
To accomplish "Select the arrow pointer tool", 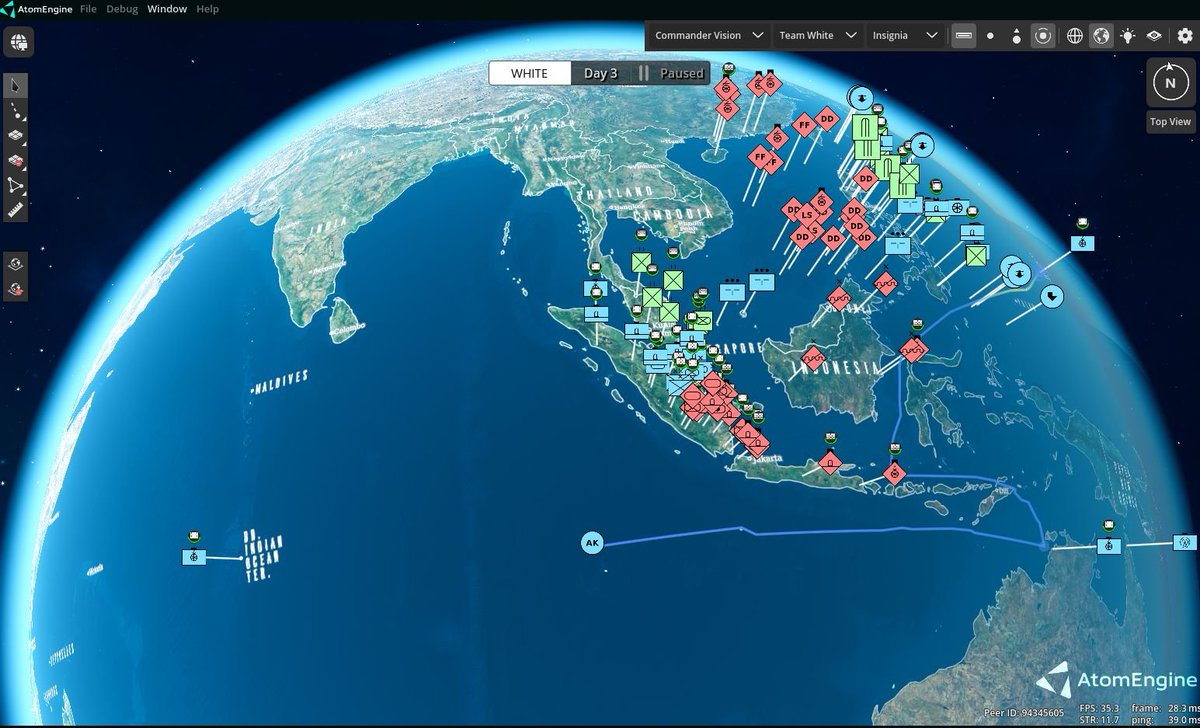I will (16, 85).
